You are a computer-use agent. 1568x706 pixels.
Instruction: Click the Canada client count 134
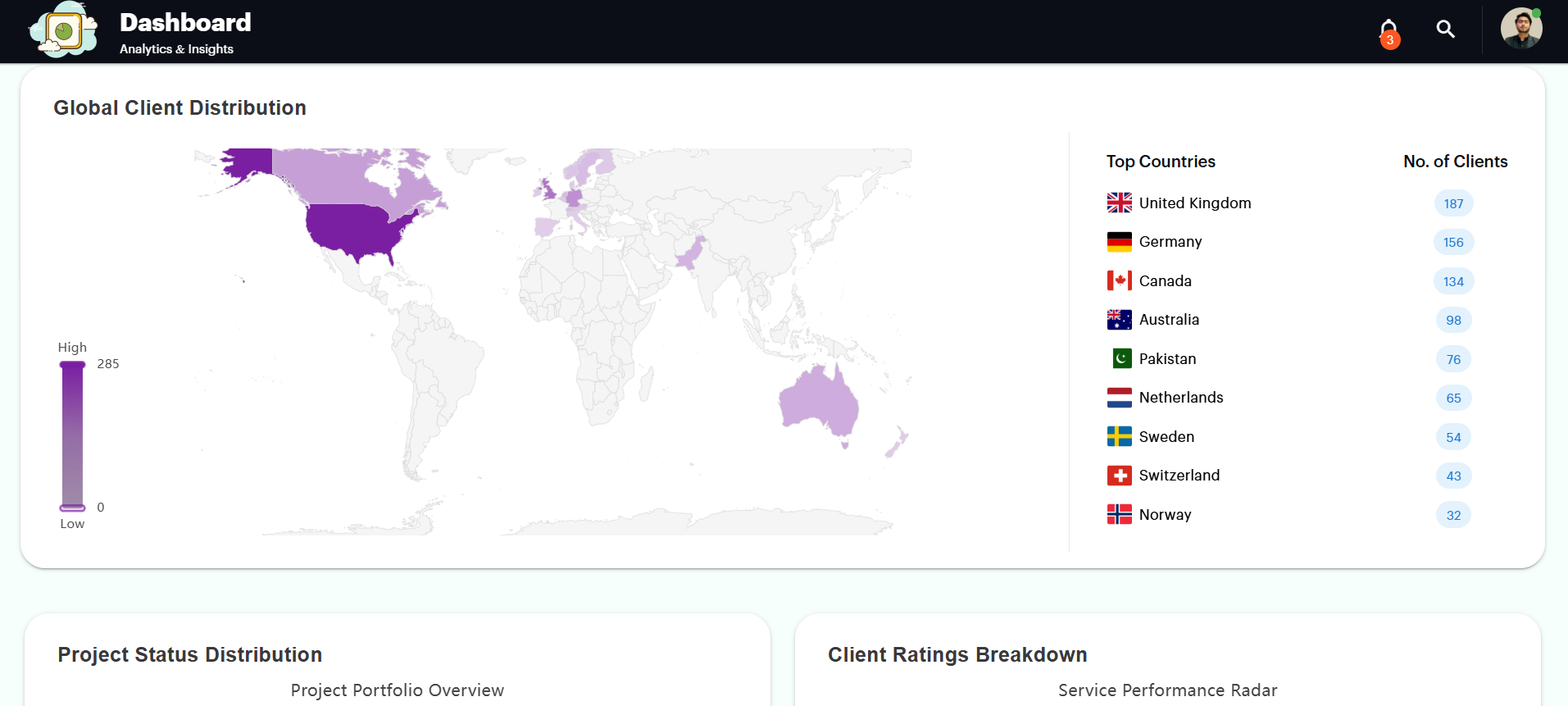[x=1453, y=281]
